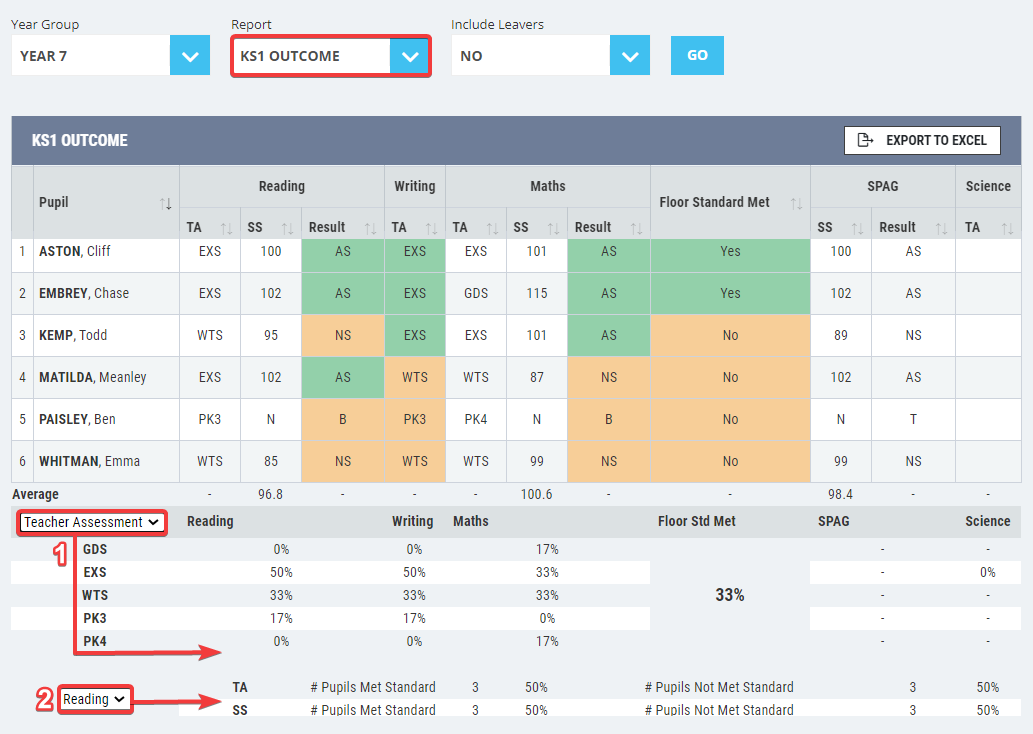Expand the Include Leavers dropdown

[x=629, y=56]
